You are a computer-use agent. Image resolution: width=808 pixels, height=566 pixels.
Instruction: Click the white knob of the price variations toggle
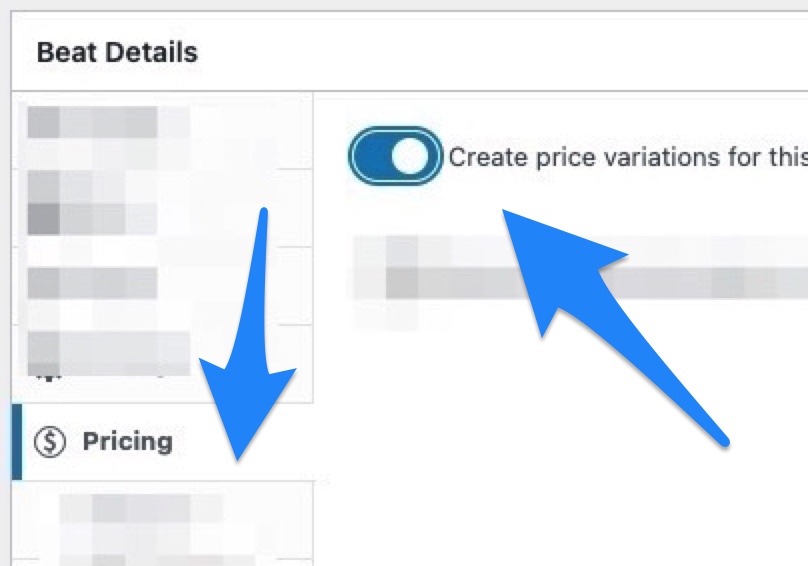coord(410,156)
